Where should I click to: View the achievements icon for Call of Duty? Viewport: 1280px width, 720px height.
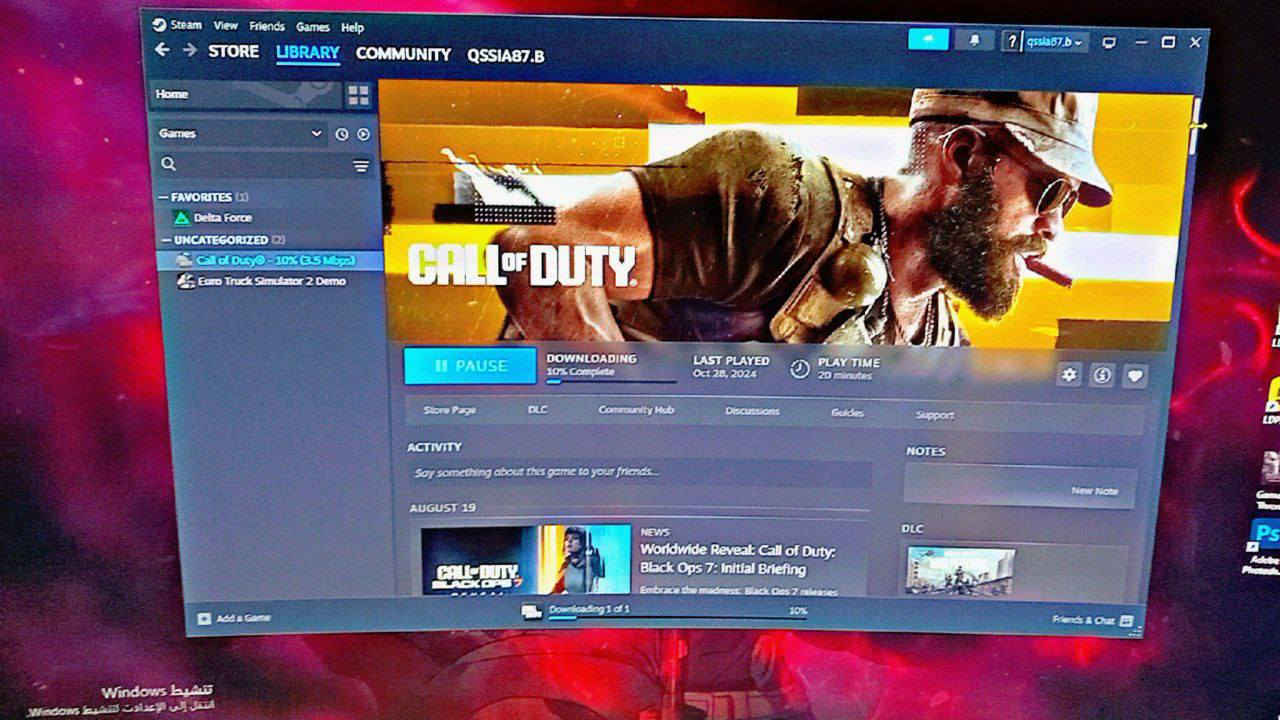point(1101,375)
